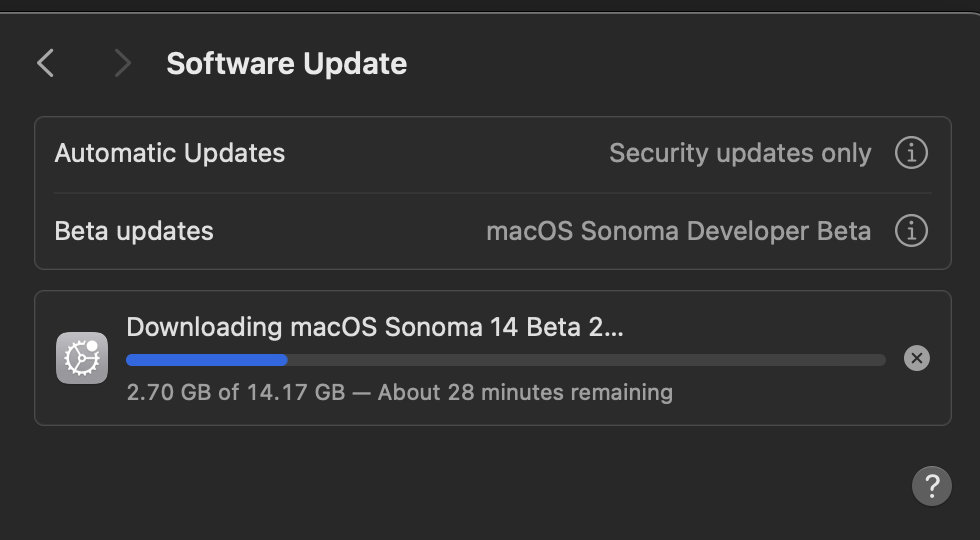Screen dimensions: 980x540
Task: Cancel the macOS Sonoma download
Action: pos(916,358)
